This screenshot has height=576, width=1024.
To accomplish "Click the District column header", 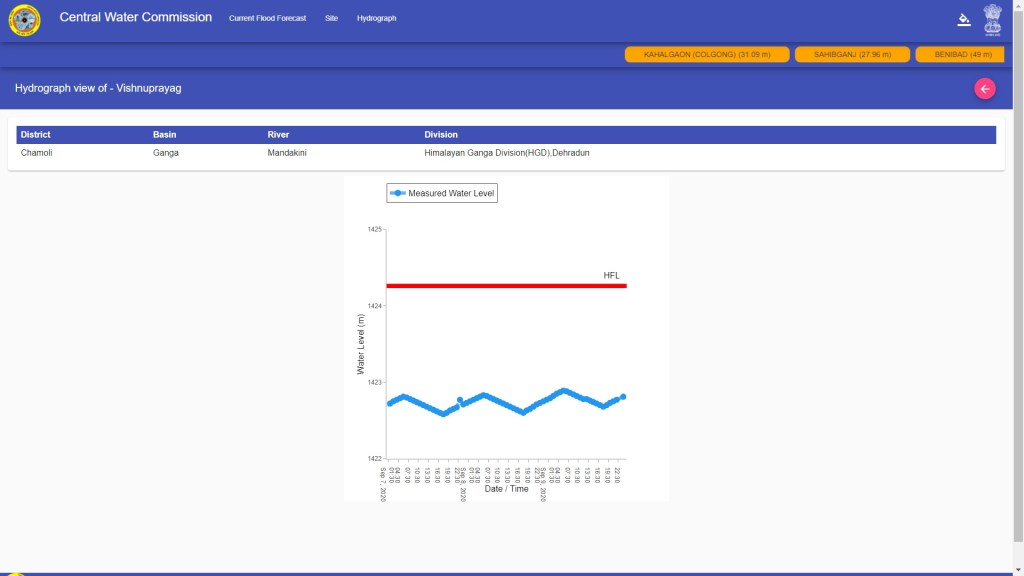I will pos(35,134).
